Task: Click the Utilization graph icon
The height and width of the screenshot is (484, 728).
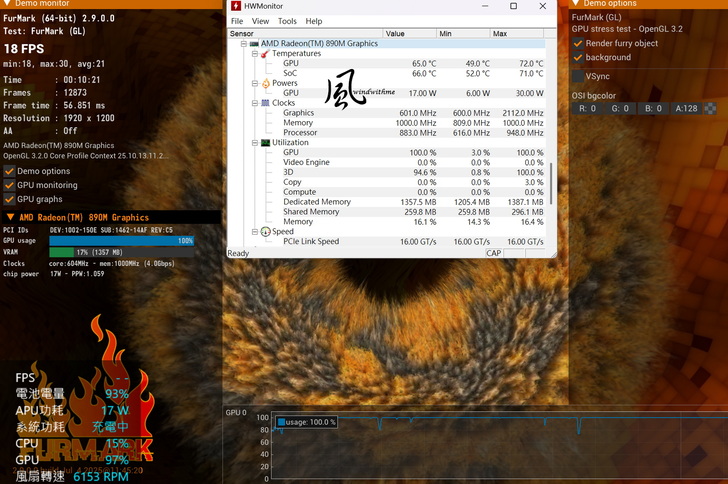Action: click(265, 143)
